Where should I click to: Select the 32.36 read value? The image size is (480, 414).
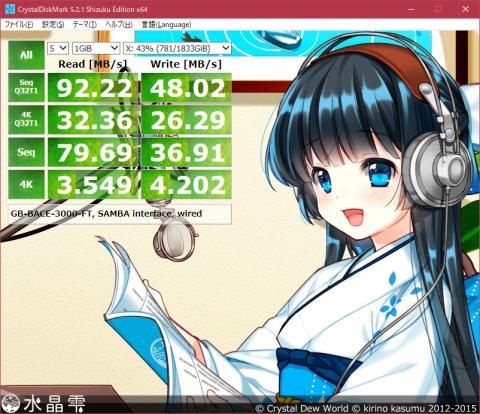coord(93,120)
